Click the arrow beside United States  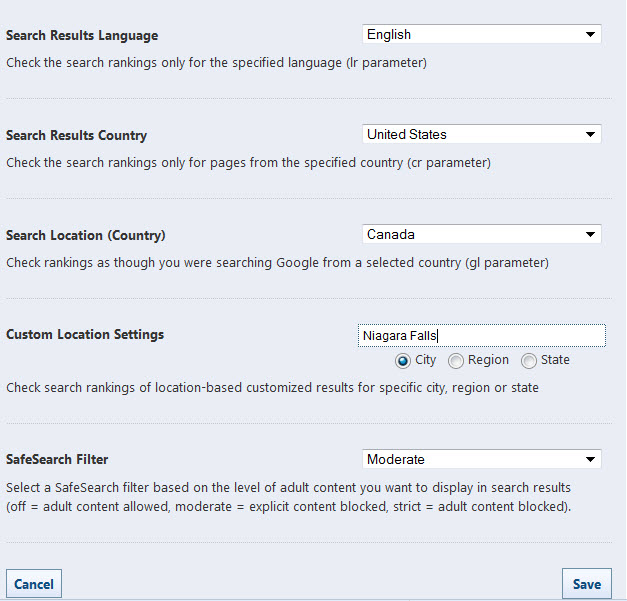[590, 135]
